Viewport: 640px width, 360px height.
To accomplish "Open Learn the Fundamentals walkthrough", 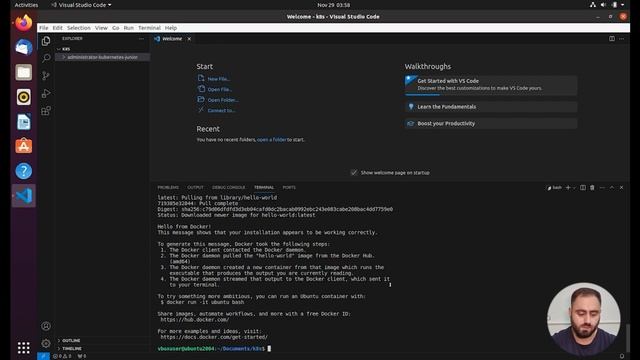I will 491,107.
